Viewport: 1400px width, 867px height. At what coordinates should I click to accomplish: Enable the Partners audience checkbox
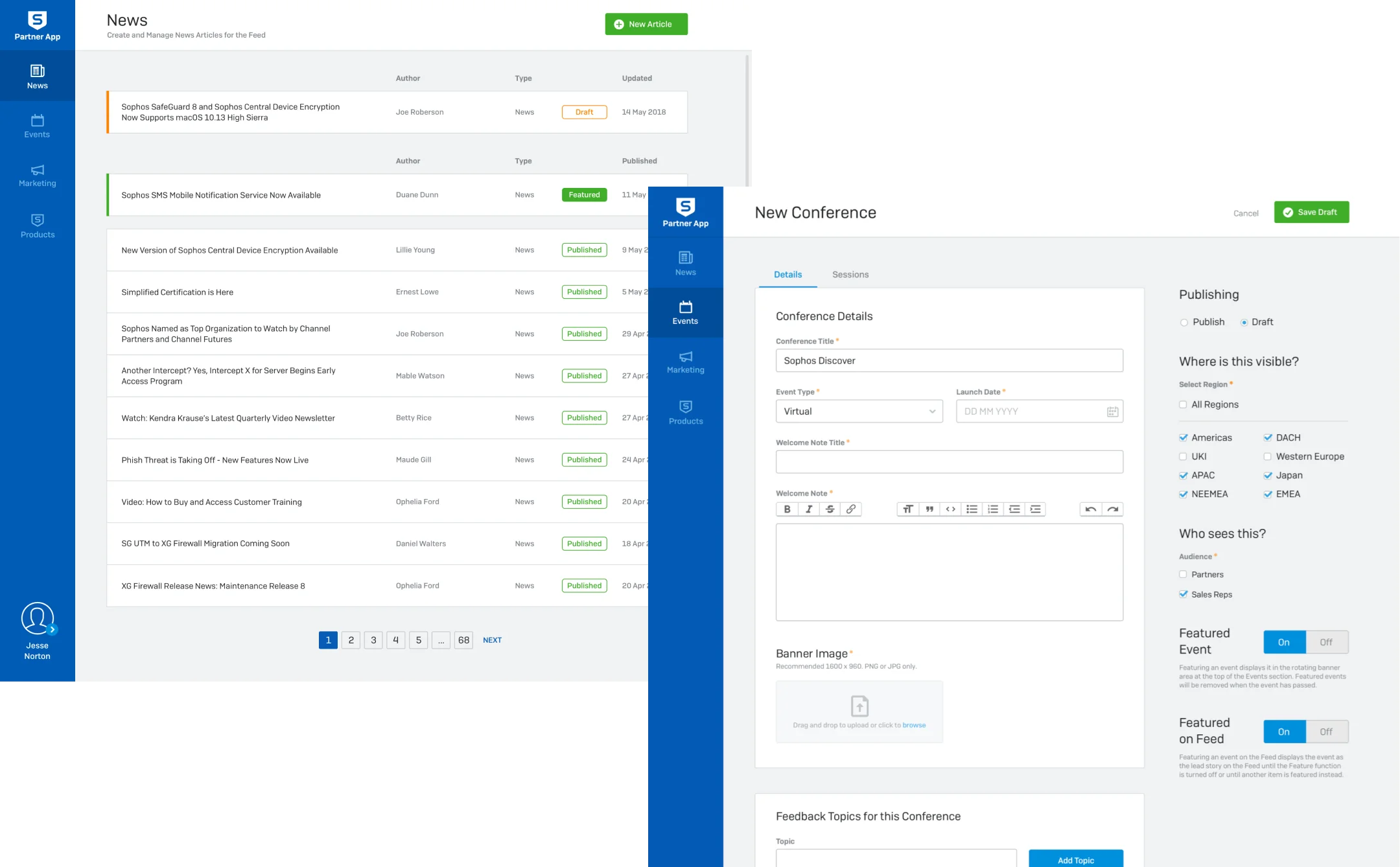point(1183,575)
